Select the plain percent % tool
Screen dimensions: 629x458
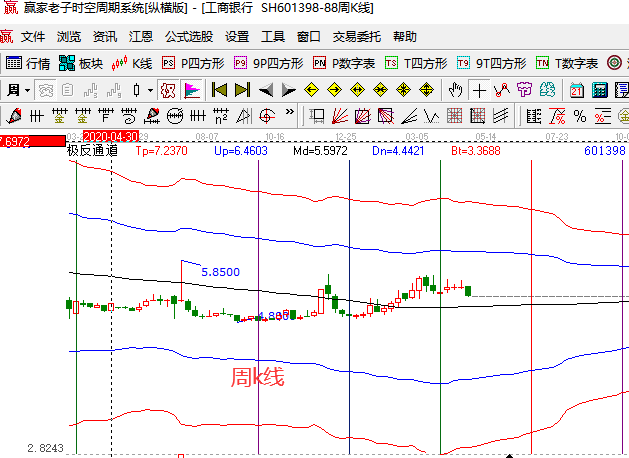click(x=580, y=116)
